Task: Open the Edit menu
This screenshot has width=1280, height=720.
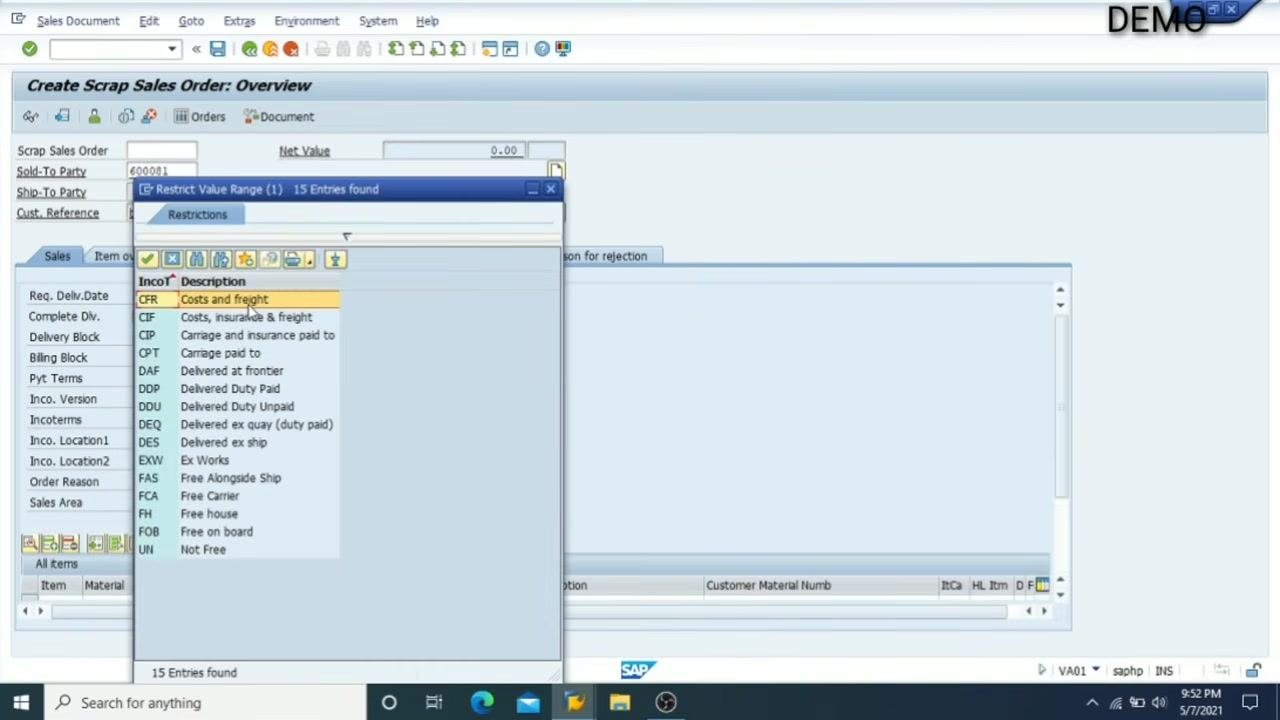Action: click(x=149, y=20)
